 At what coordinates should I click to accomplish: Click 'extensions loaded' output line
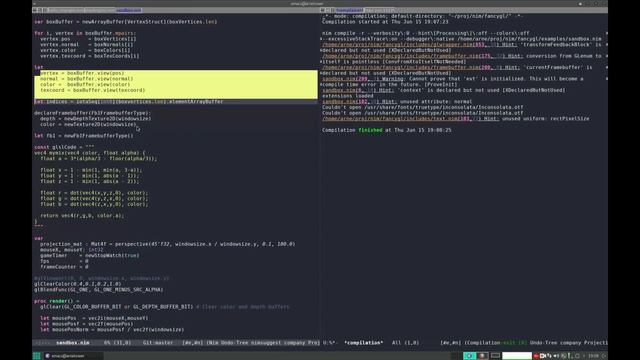(348, 96)
